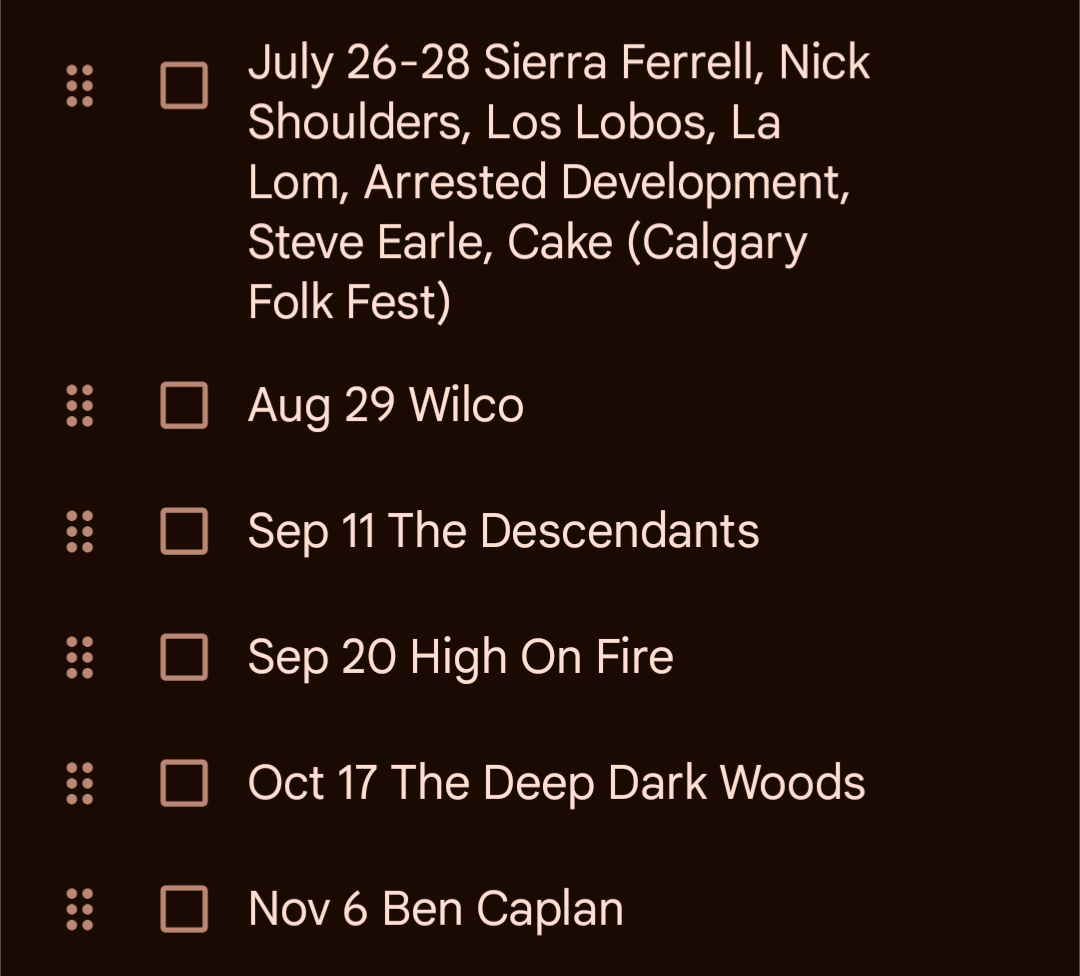The image size is (1080, 976).
Task: Edit the 'Aug 29 Wilco' list entry
Action: 385,406
